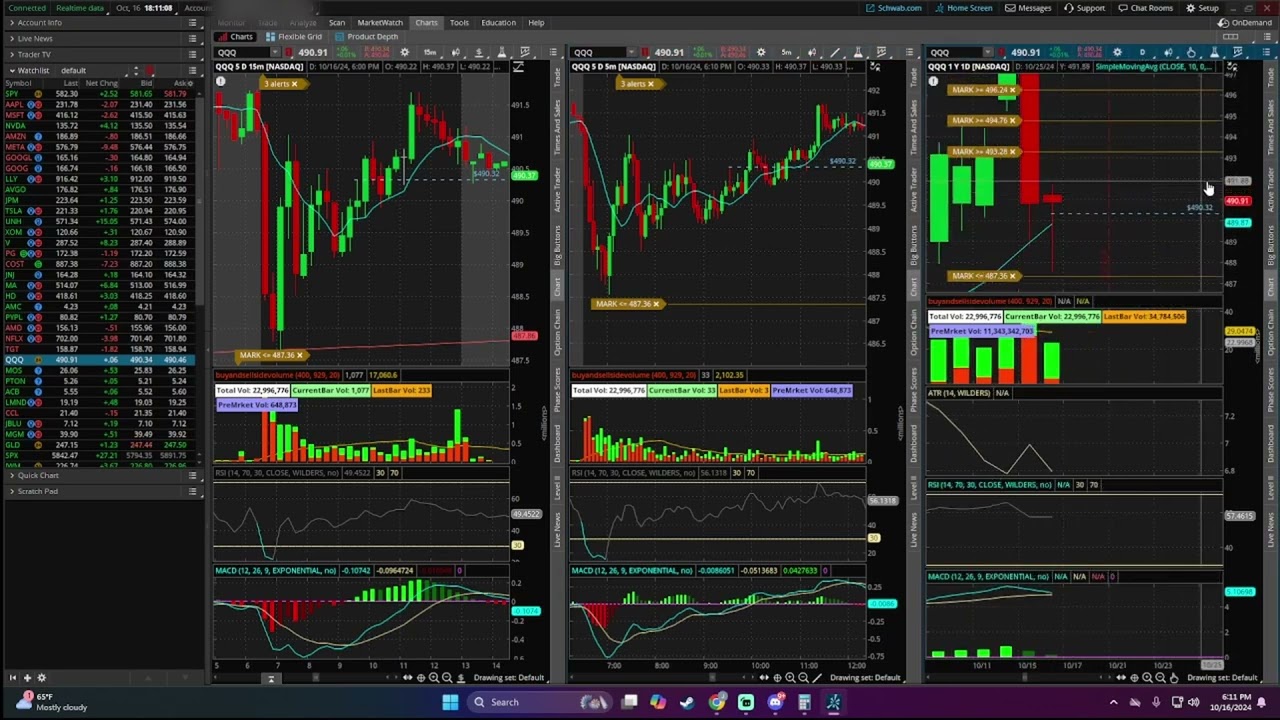
Task: Open Studies flask icon on 5m chart
Action: click(x=857, y=52)
